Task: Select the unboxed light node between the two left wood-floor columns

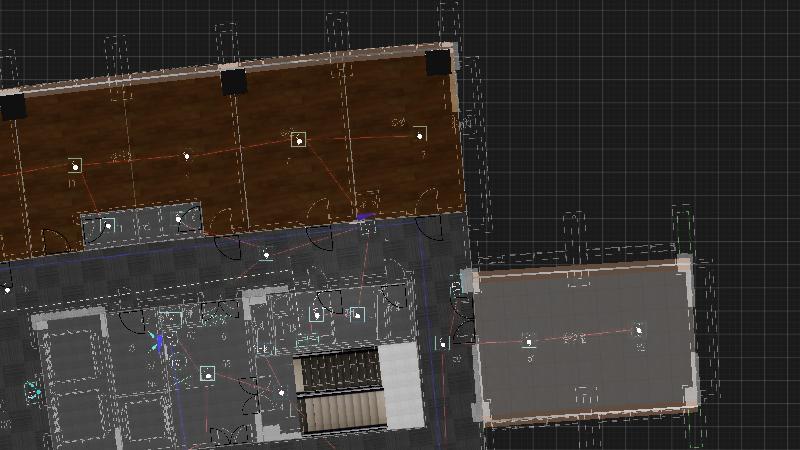Action: tap(186, 156)
